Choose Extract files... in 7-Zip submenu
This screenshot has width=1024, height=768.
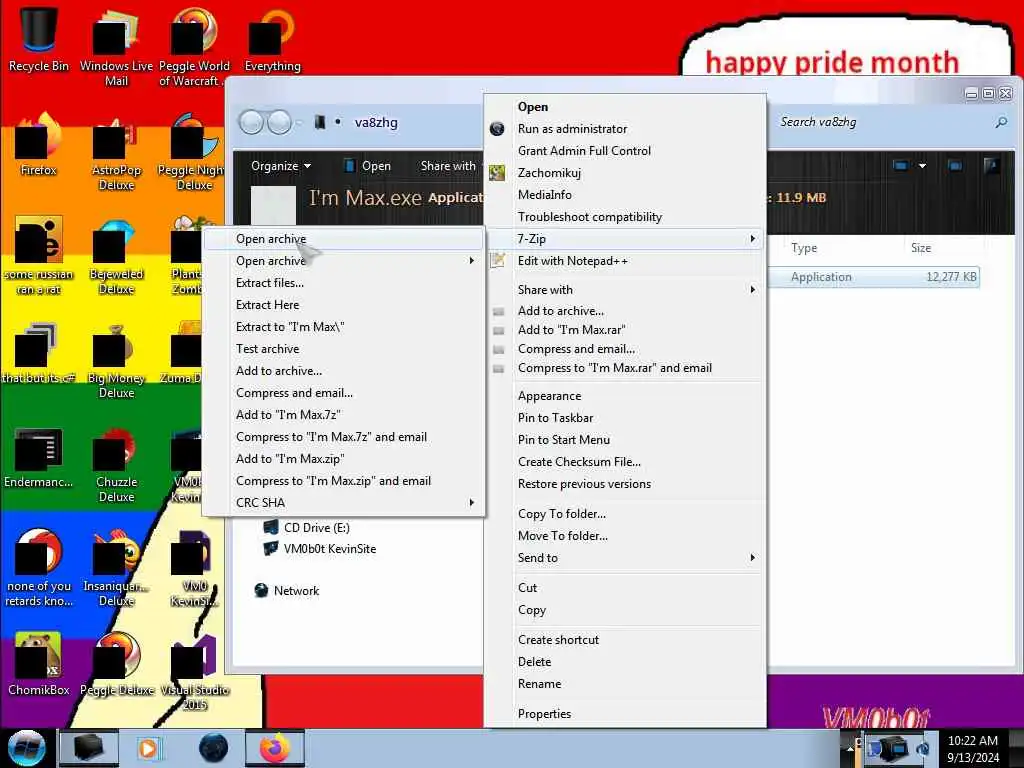click(270, 283)
